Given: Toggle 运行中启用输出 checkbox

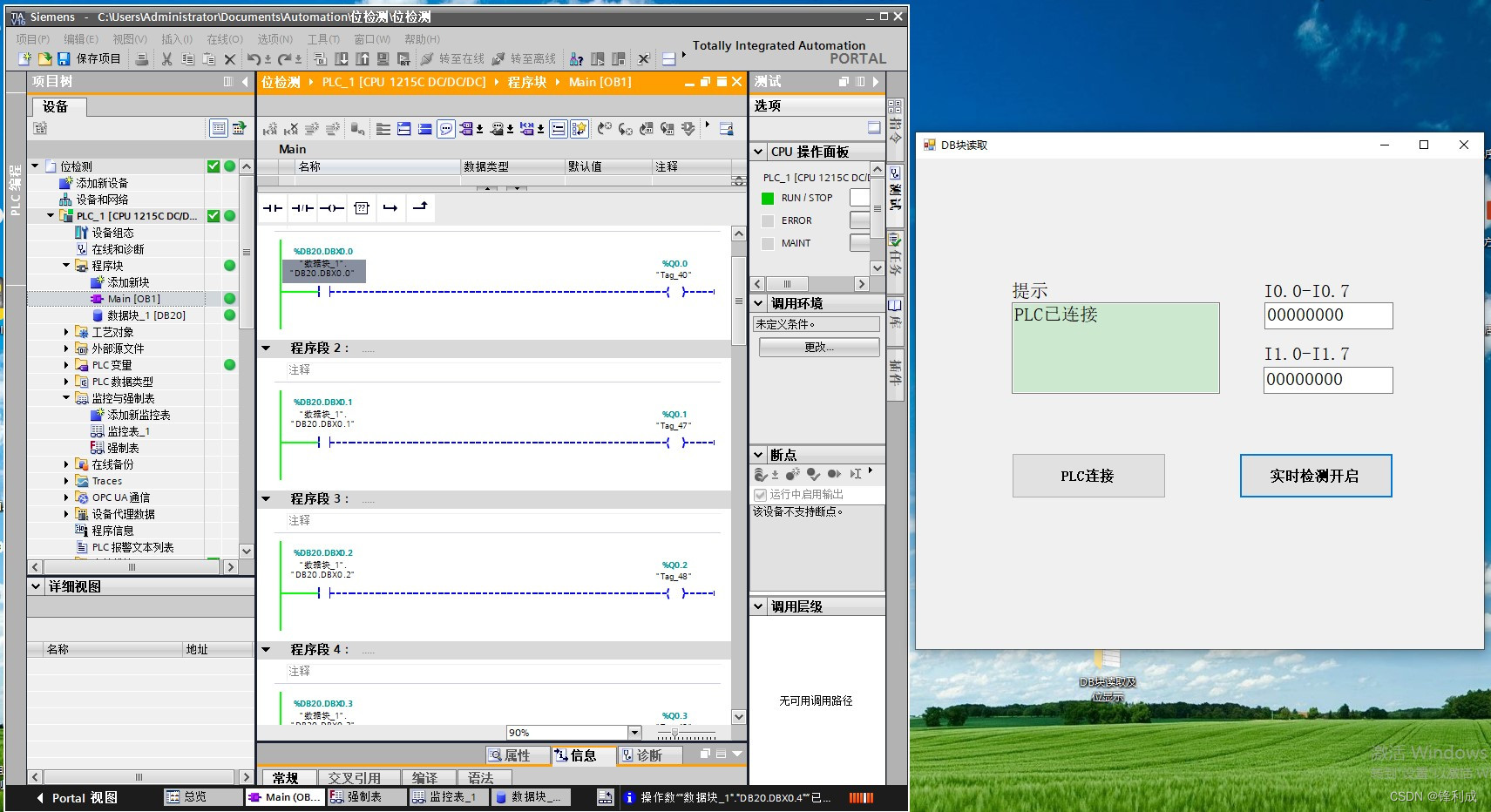Looking at the screenshot, I should [x=760, y=494].
